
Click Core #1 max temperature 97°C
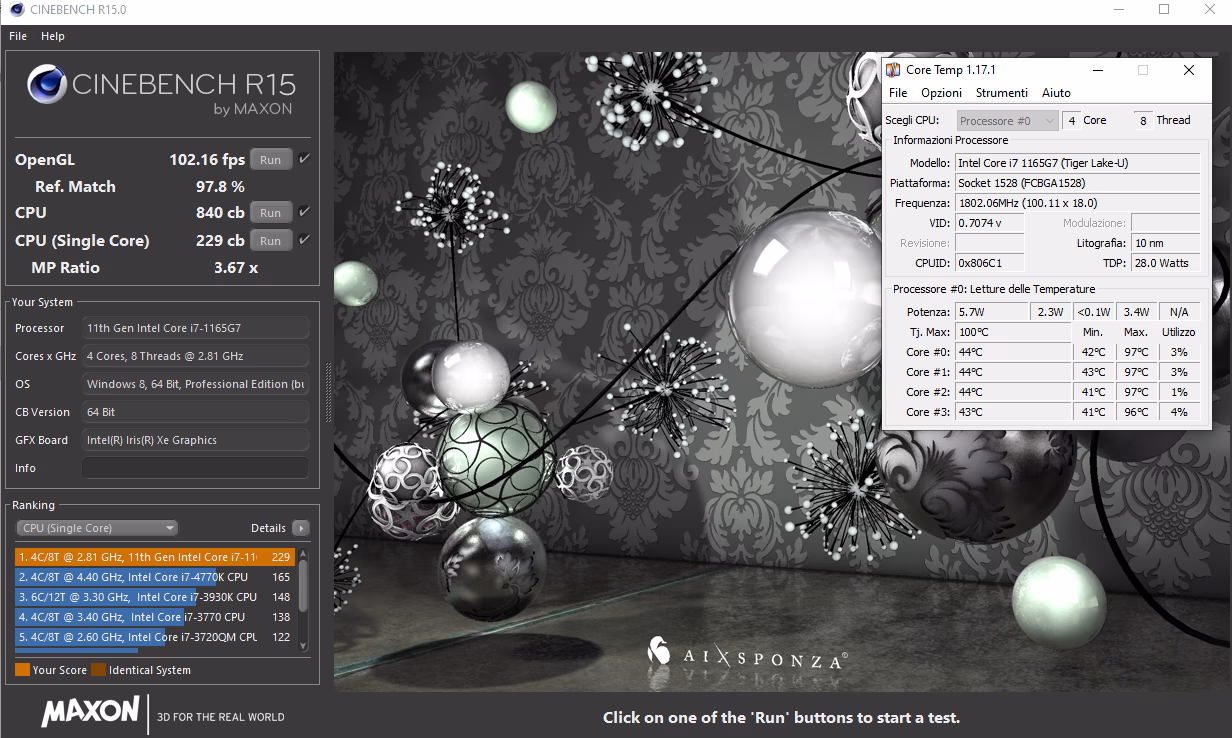click(1136, 372)
